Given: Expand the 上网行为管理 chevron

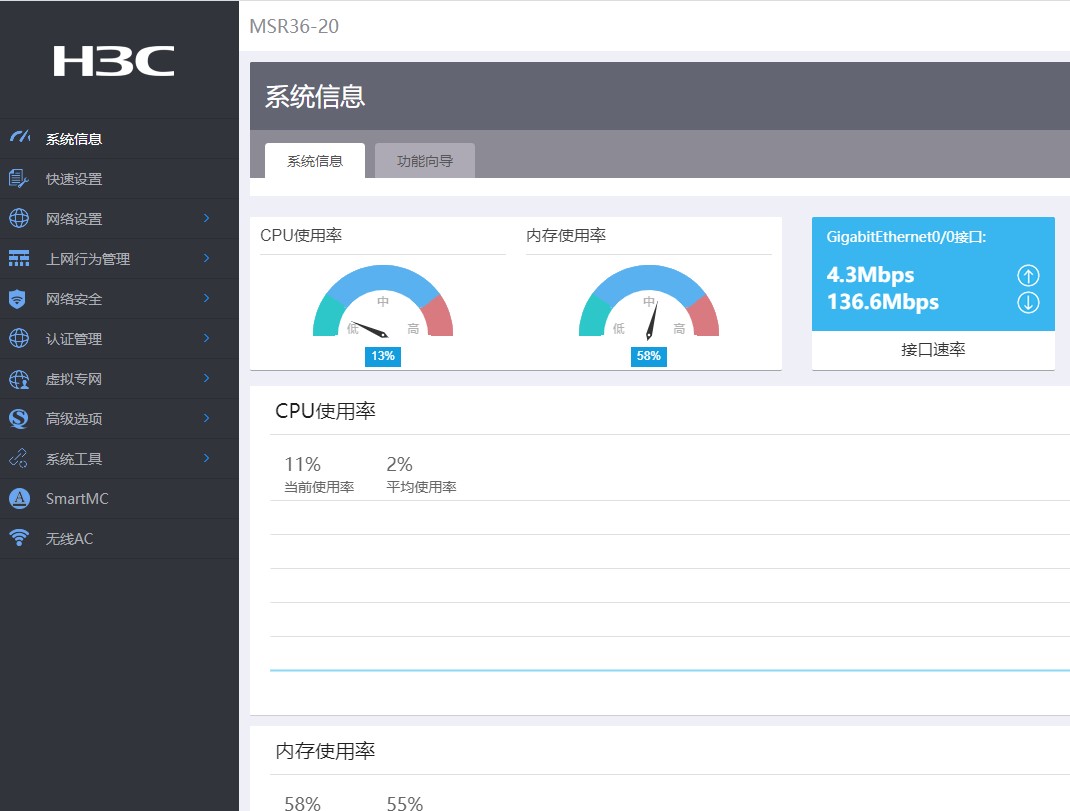Looking at the screenshot, I should tap(207, 258).
